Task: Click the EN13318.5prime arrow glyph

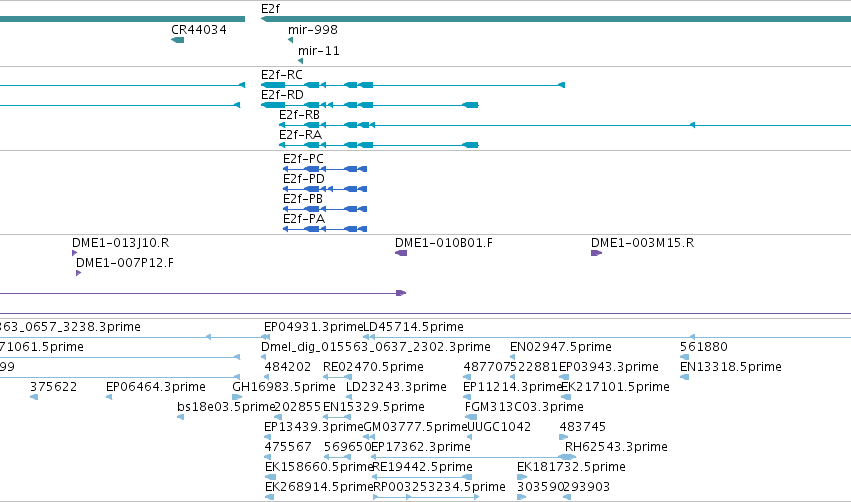Action: point(684,377)
